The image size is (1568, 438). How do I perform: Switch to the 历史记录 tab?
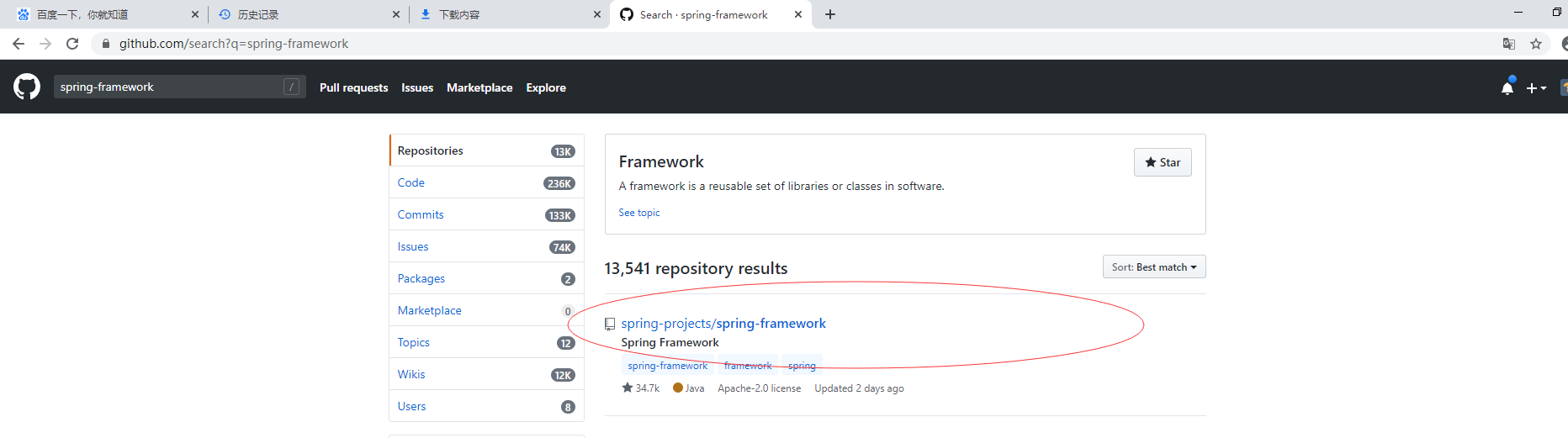click(x=303, y=14)
